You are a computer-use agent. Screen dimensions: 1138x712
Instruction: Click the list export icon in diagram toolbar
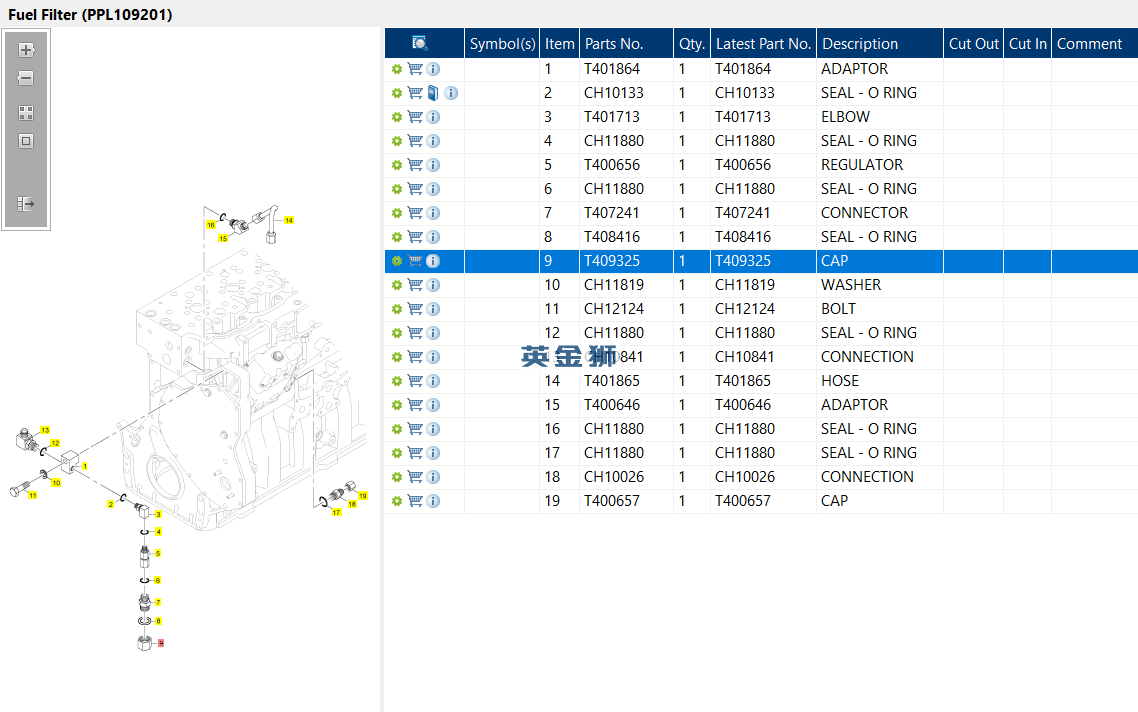(26, 204)
